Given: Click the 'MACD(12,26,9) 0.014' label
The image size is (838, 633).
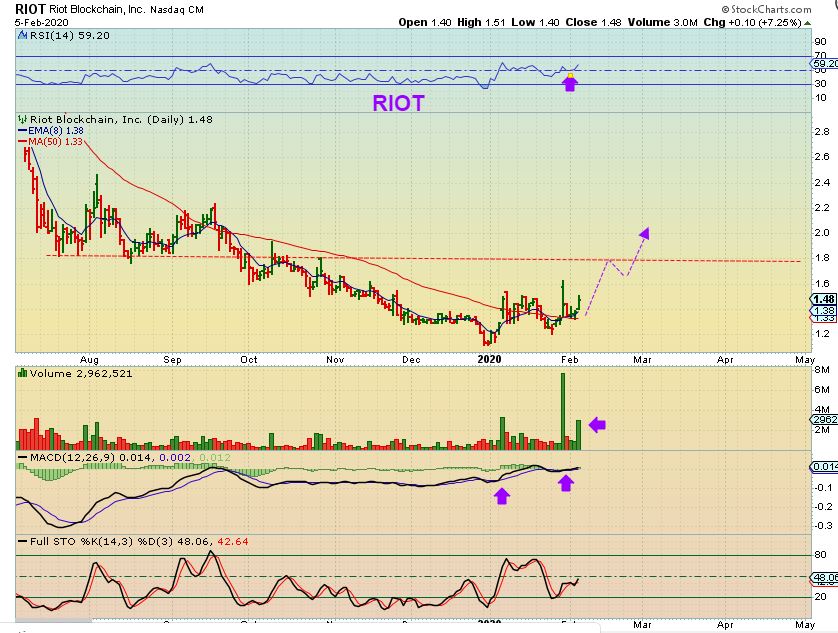Looking at the screenshot, I should click(91, 458).
